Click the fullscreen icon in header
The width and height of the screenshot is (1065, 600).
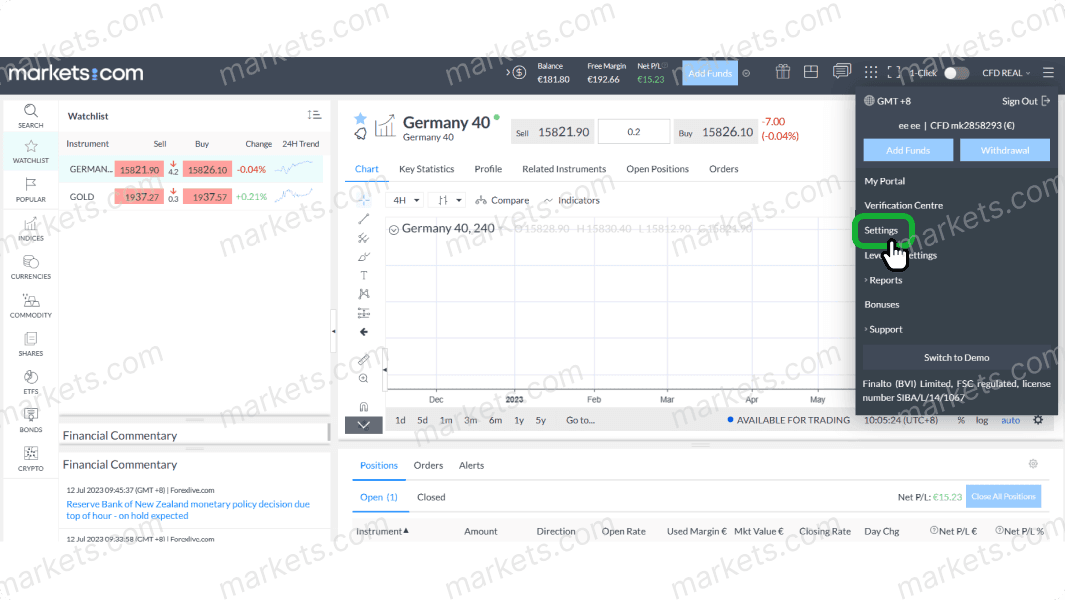pos(894,72)
